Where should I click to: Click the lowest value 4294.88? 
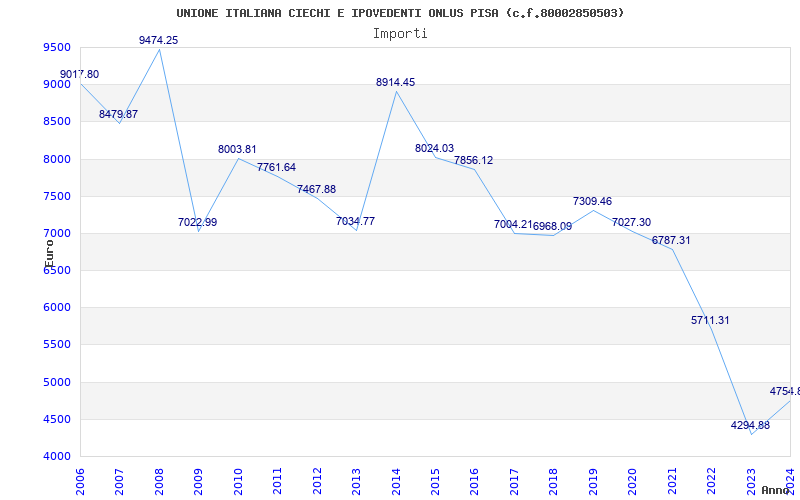[750, 426]
